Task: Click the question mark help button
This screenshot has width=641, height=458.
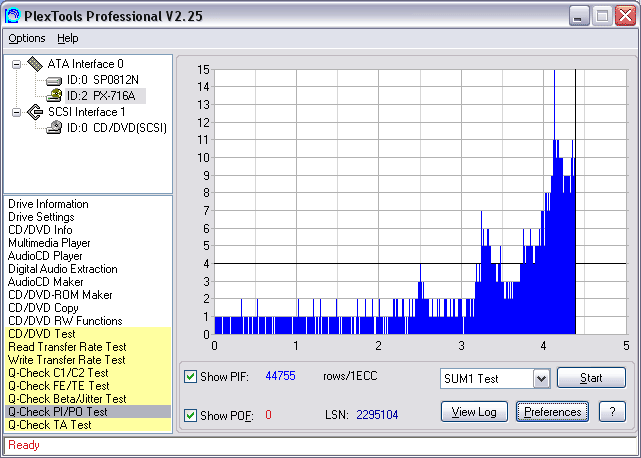Action: (612, 412)
